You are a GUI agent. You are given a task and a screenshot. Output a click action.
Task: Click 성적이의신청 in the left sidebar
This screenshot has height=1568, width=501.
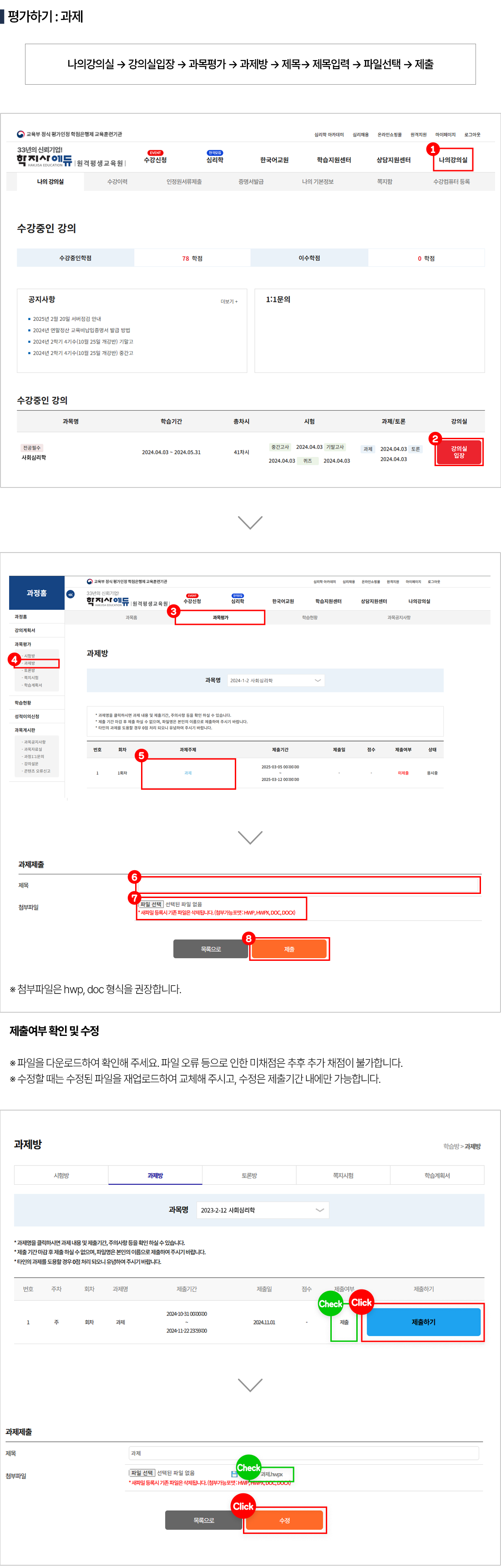point(27,716)
